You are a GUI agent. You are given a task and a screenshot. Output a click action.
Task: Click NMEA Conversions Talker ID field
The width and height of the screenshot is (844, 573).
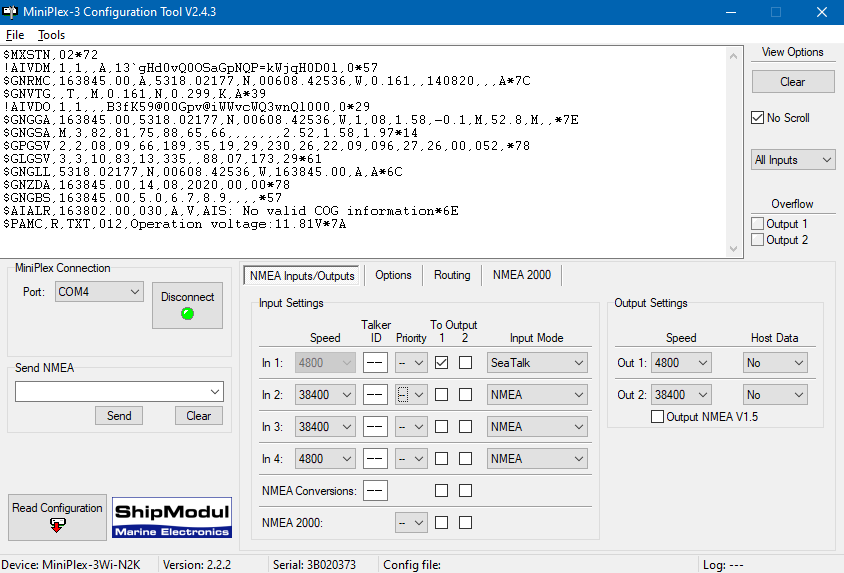375,491
